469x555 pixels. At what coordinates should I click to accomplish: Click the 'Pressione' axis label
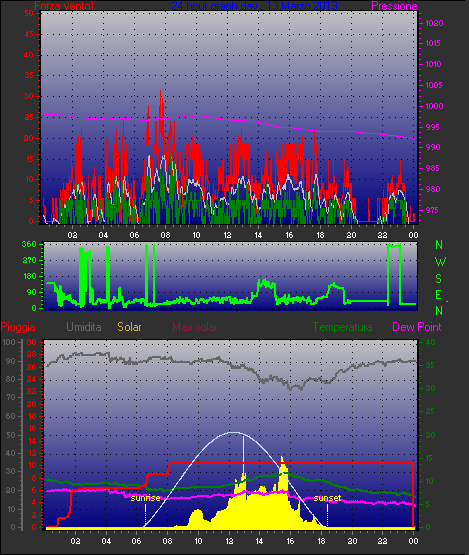(394, 6)
